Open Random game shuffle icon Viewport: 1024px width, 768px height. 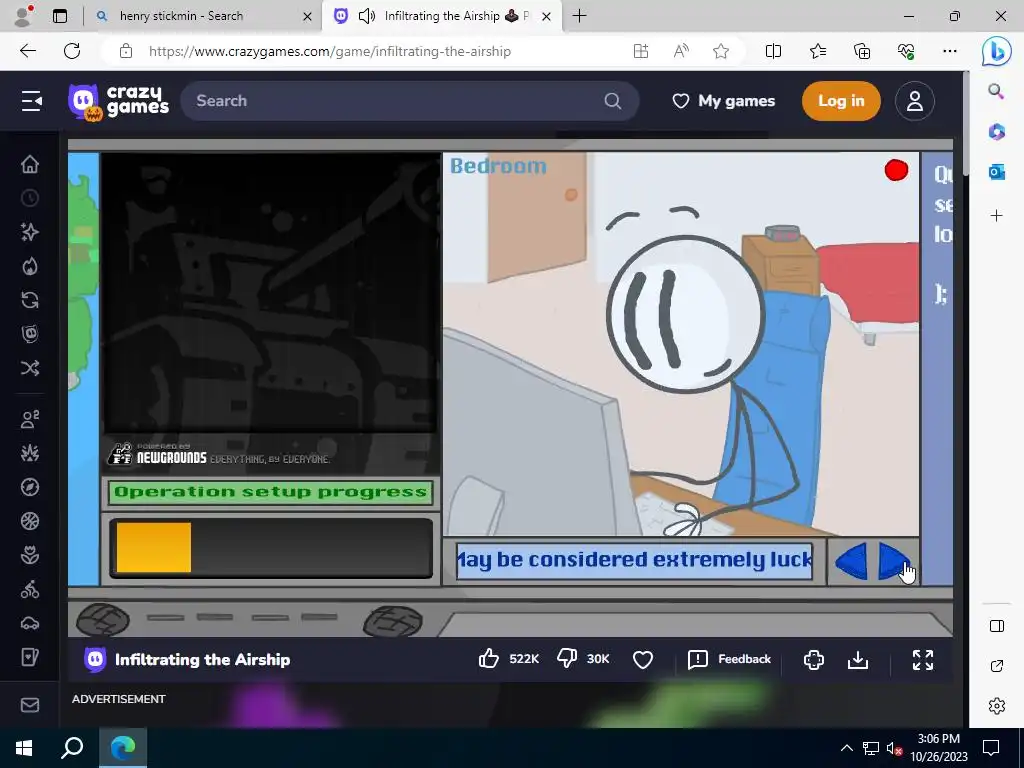[x=29, y=368]
